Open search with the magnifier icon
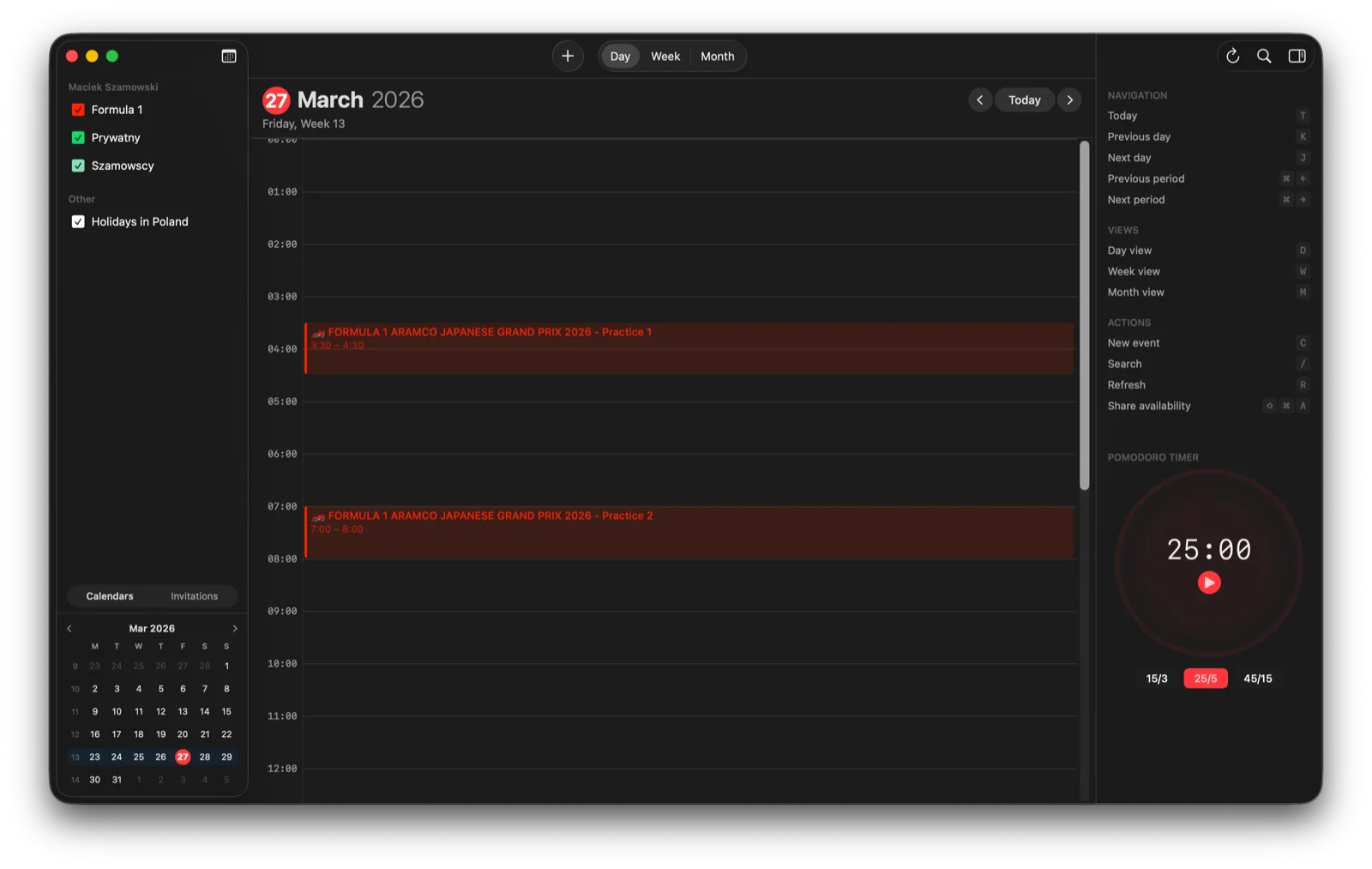This screenshot has width=1372, height=869. pyautogui.click(x=1264, y=56)
